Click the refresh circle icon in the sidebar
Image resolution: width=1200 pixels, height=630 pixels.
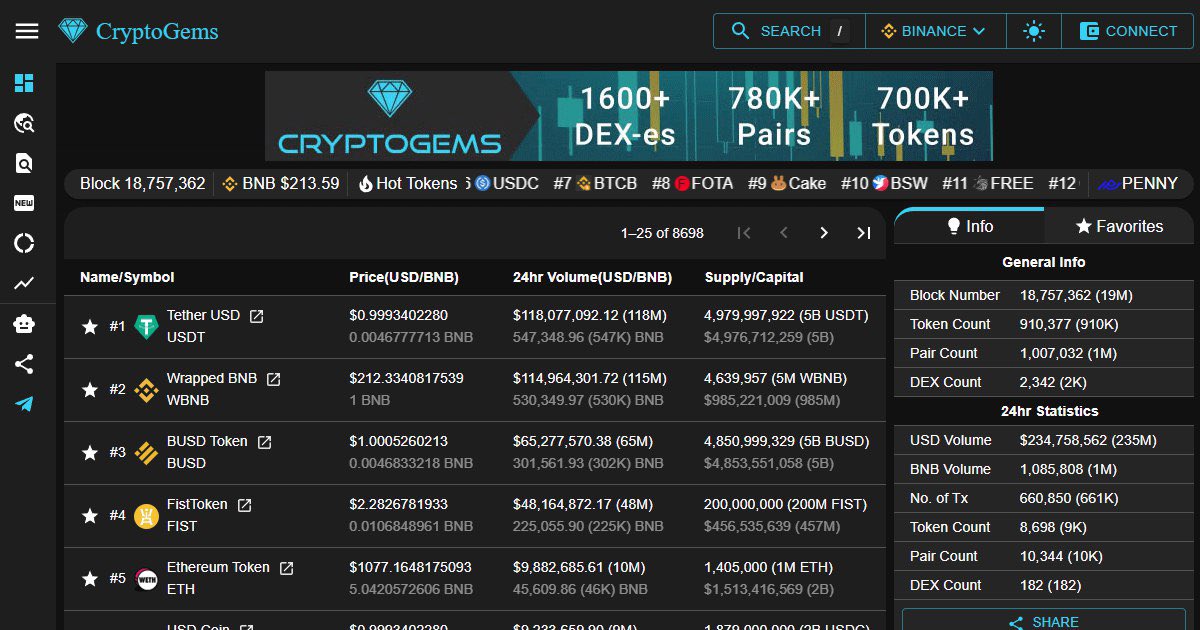(x=26, y=243)
